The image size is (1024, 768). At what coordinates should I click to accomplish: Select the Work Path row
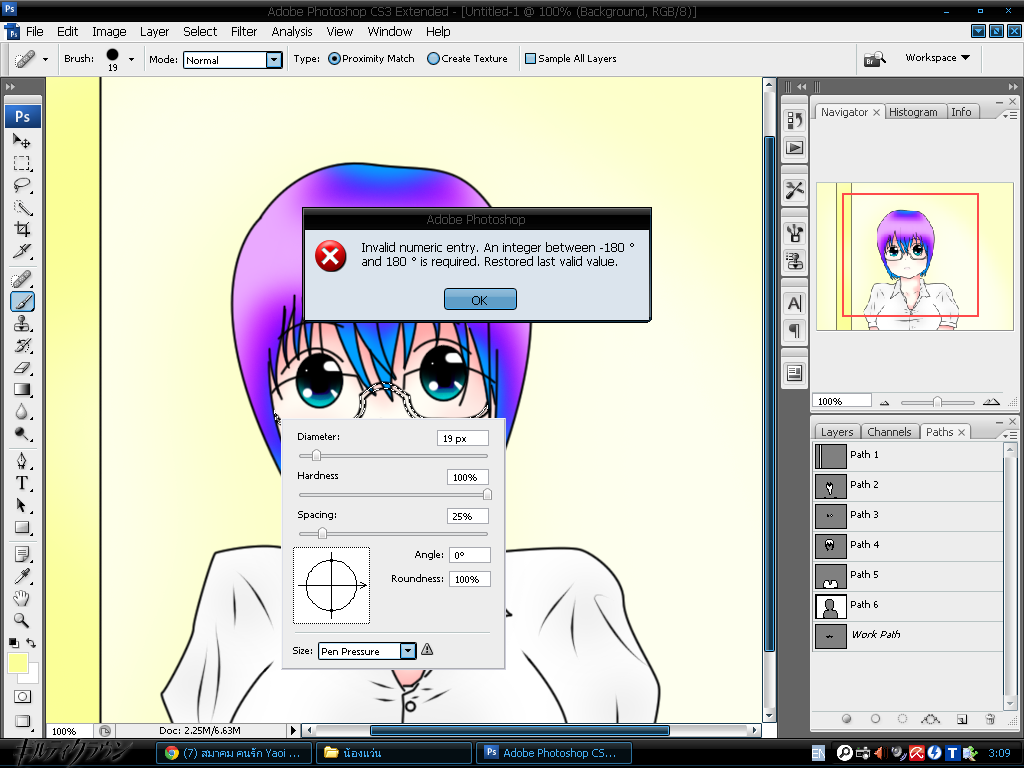point(908,635)
